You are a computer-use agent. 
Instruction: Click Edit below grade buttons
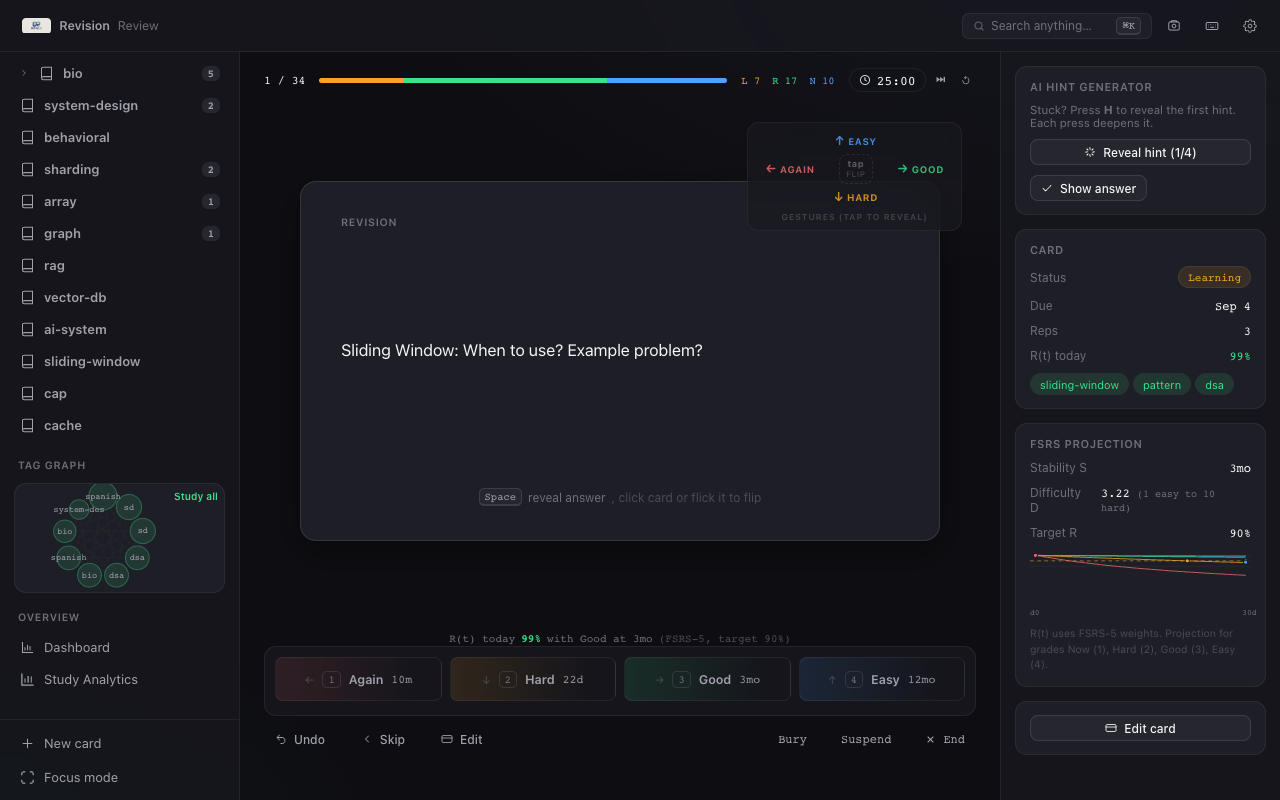pyautogui.click(x=462, y=739)
